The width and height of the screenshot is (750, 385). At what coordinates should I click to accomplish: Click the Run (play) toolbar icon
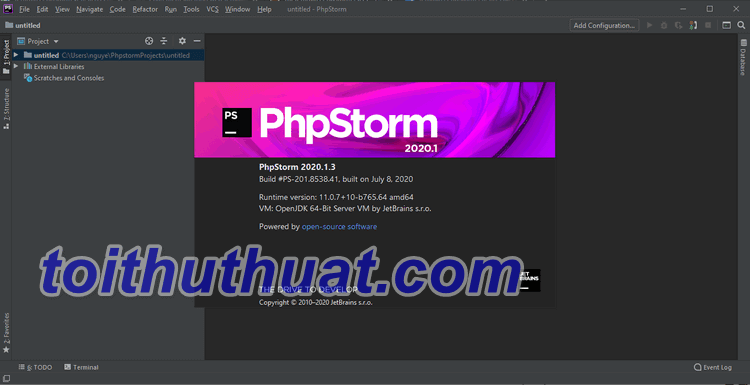[x=649, y=25]
